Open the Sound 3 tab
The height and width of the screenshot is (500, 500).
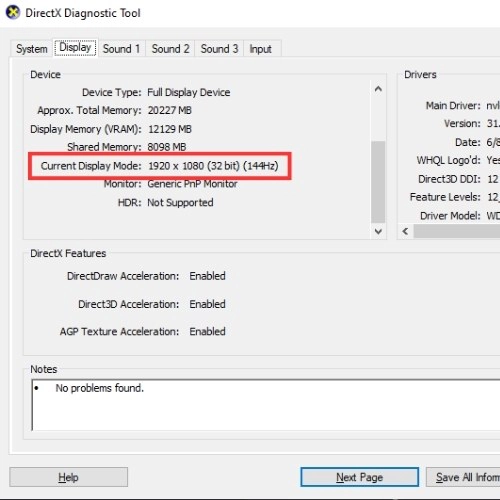219,49
